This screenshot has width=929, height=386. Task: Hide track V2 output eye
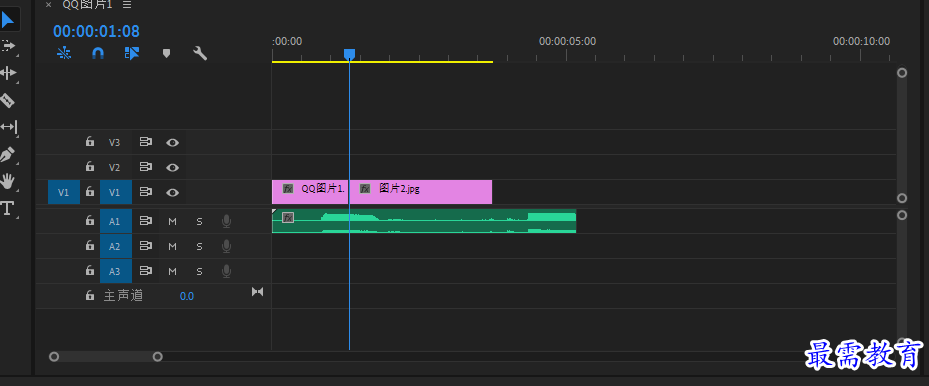172,168
